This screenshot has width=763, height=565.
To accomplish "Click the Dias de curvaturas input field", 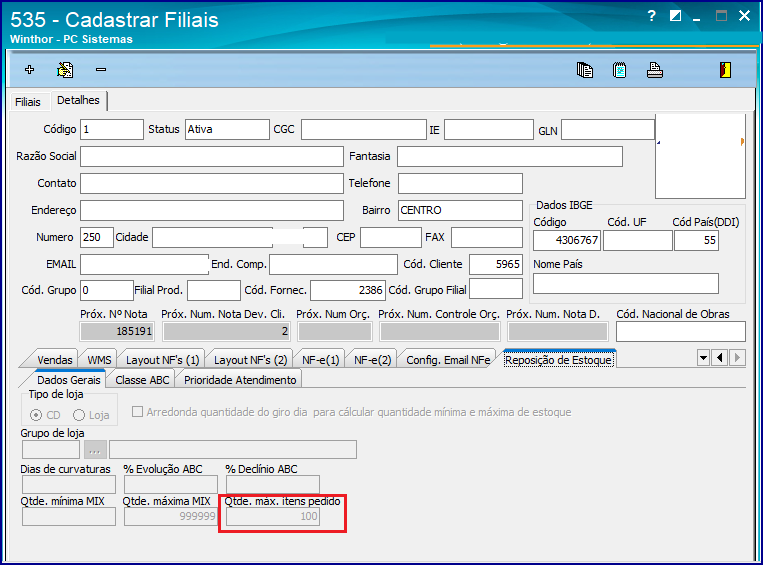I will pos(69,484).
